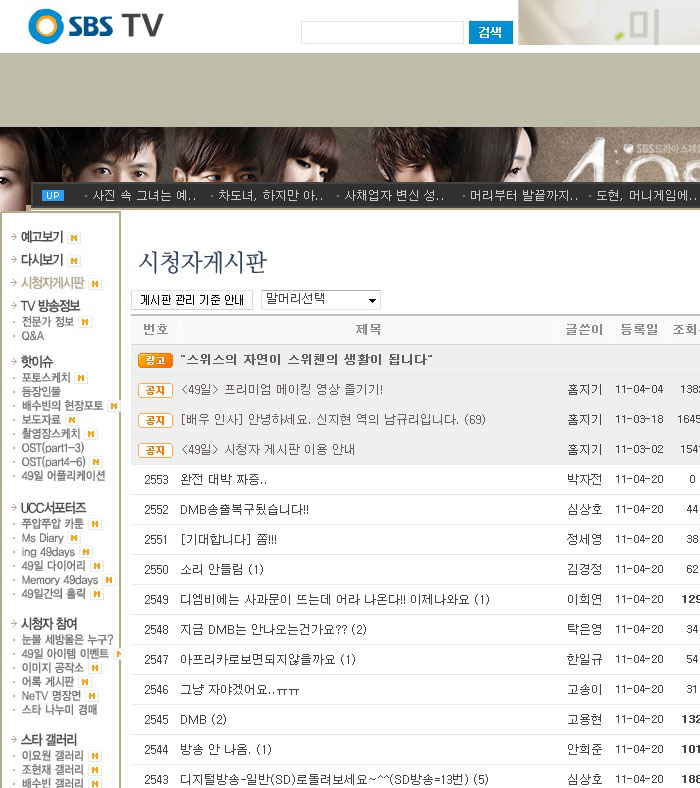Open 쭈압쭈압 카툰 link

[52, 524]
